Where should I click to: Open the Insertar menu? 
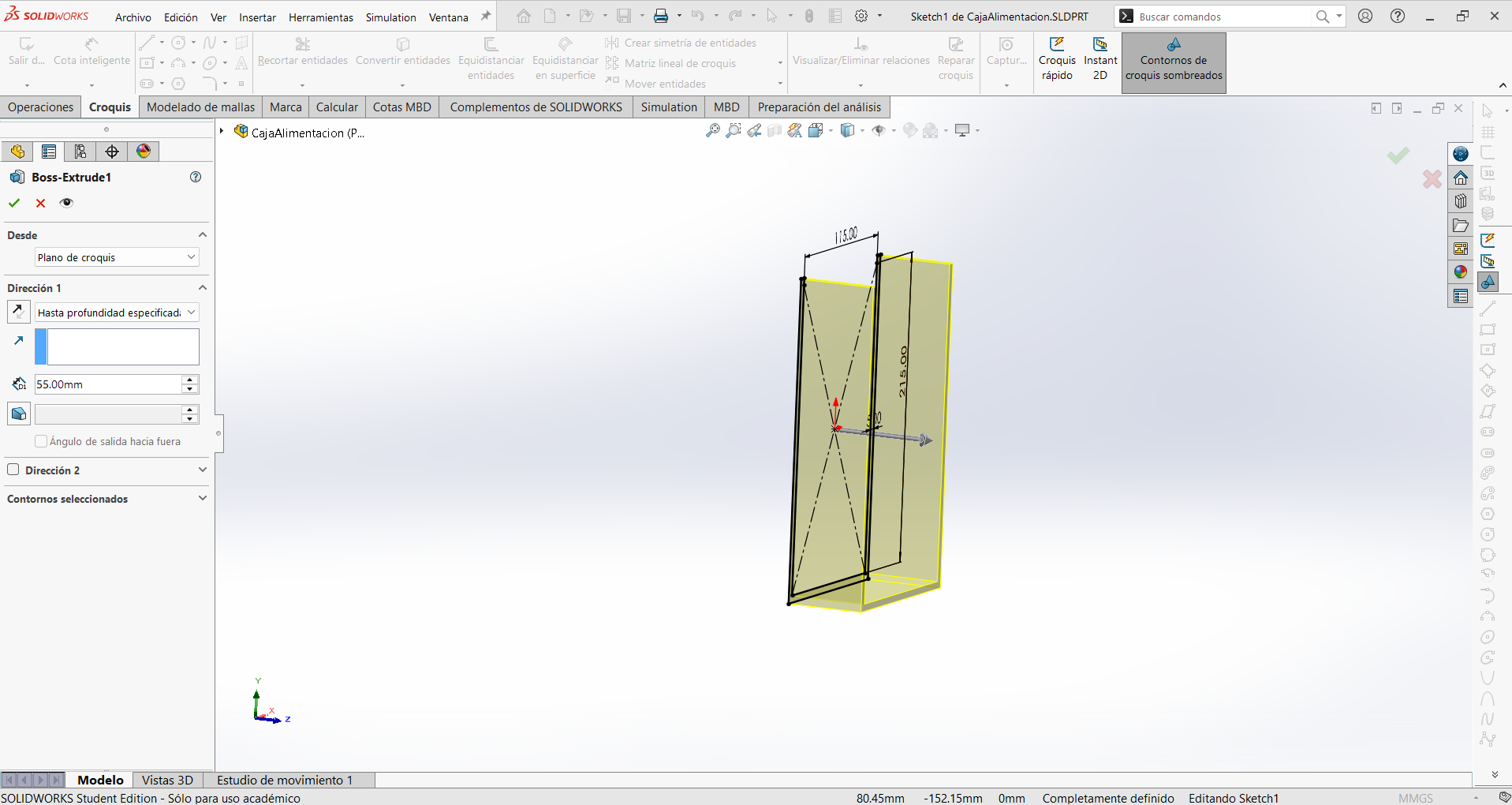coord(257,17)
